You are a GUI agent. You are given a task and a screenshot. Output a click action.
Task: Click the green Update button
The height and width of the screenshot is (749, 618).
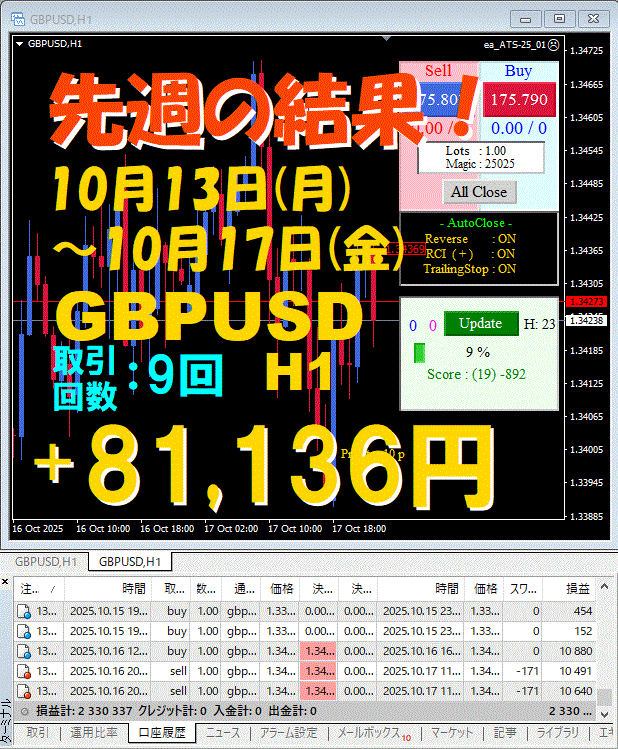tap(481, 323)
